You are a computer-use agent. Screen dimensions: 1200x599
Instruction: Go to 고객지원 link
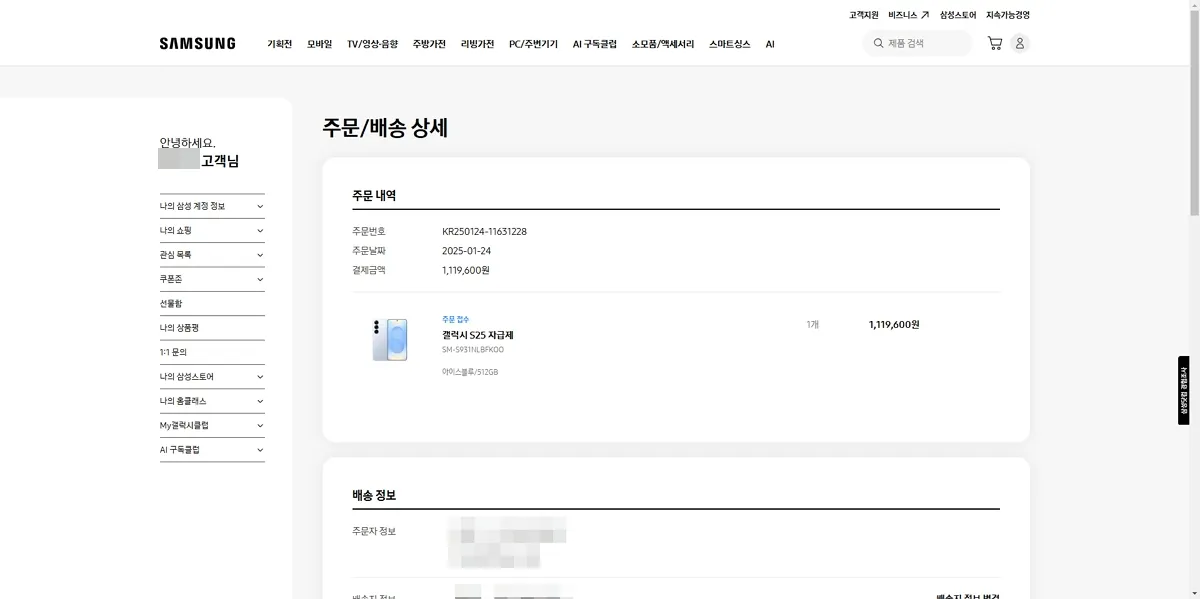863,15
